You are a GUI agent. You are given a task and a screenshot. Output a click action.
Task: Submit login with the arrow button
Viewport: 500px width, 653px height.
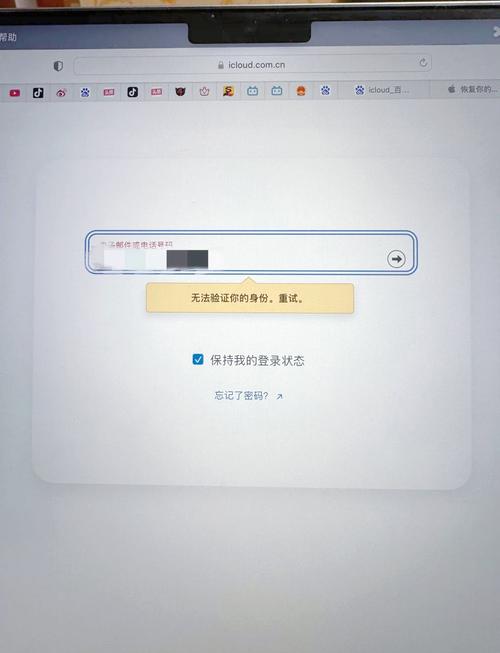coord(396,259)
